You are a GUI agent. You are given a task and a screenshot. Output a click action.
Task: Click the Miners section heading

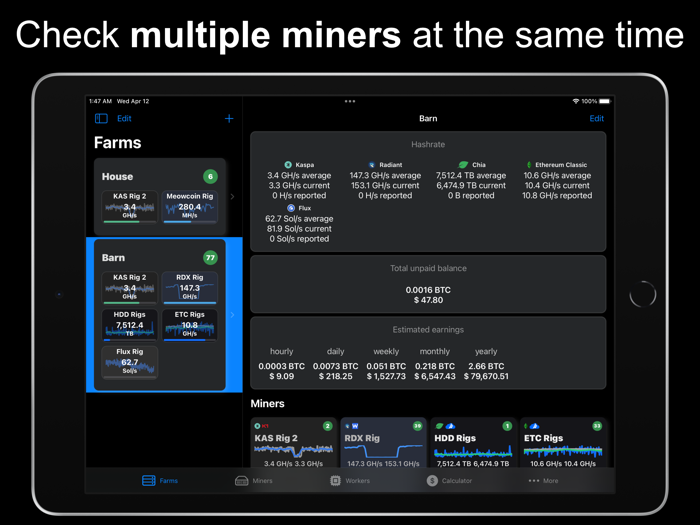(x=267, y=404)
